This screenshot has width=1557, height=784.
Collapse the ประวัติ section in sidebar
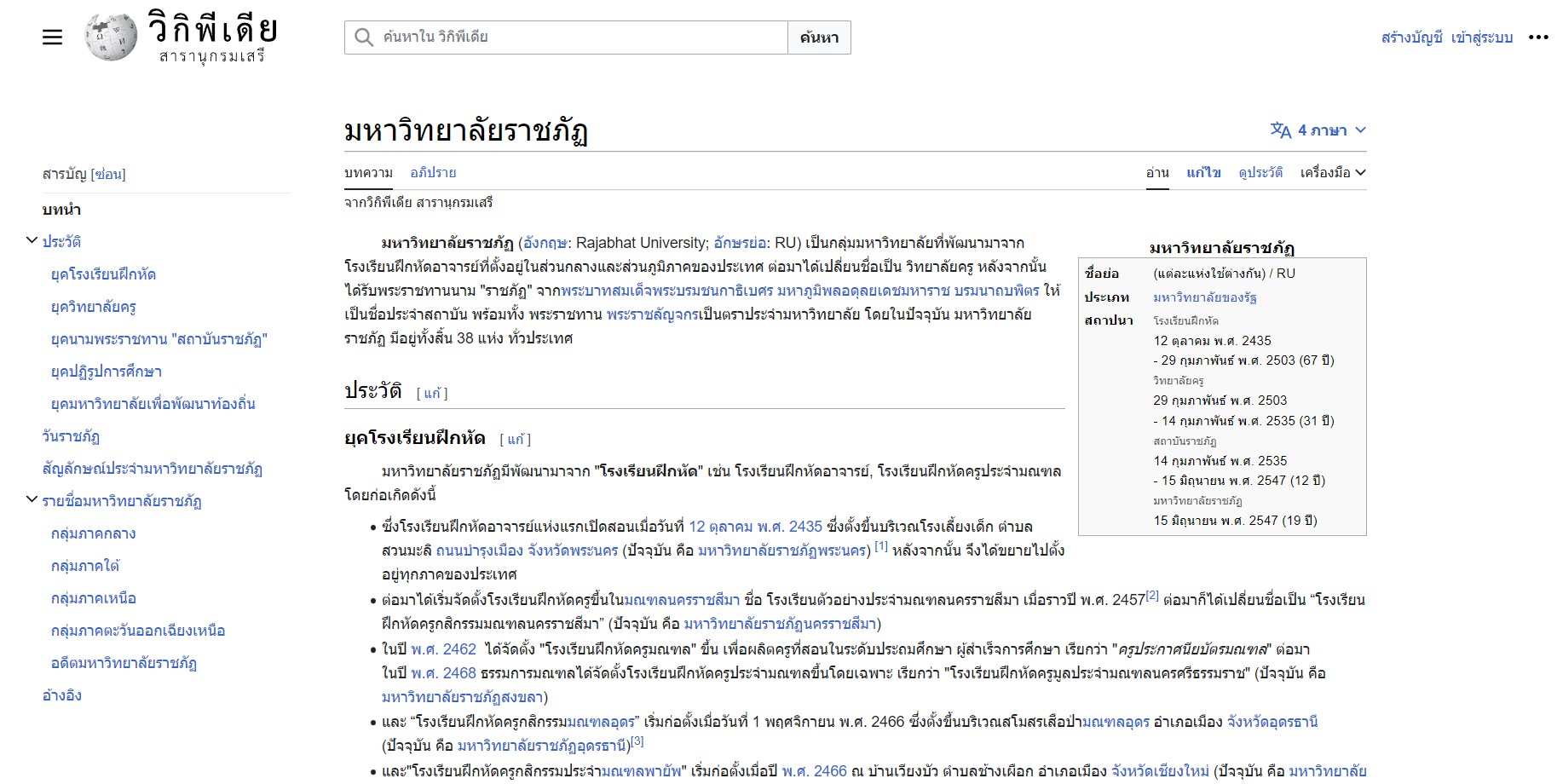click(x=32, y=241)
